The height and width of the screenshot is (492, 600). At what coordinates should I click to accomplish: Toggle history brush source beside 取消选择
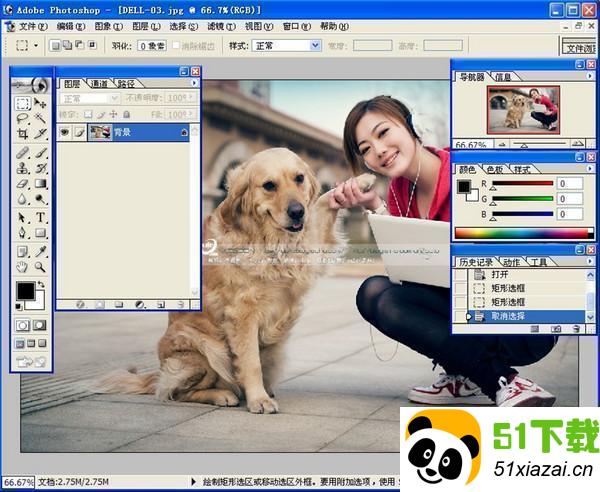pos(461,316)
